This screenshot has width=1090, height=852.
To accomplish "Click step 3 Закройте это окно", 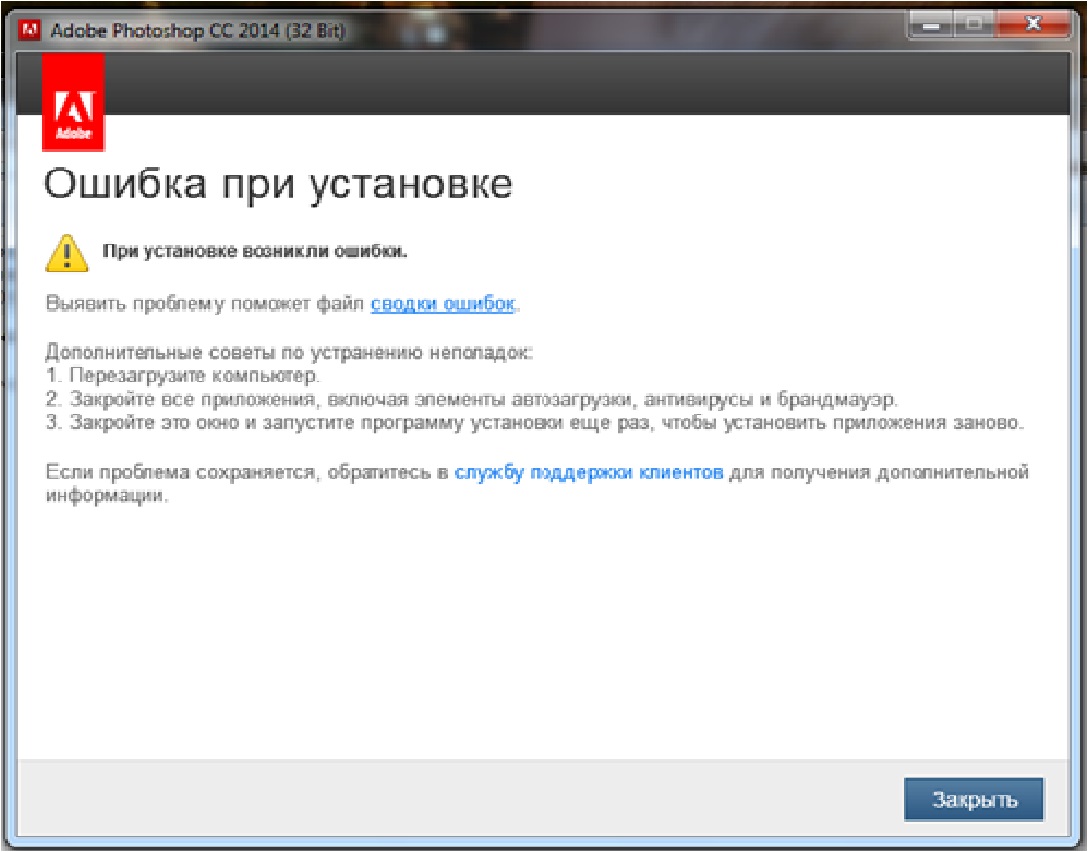I will coord(535,422).
